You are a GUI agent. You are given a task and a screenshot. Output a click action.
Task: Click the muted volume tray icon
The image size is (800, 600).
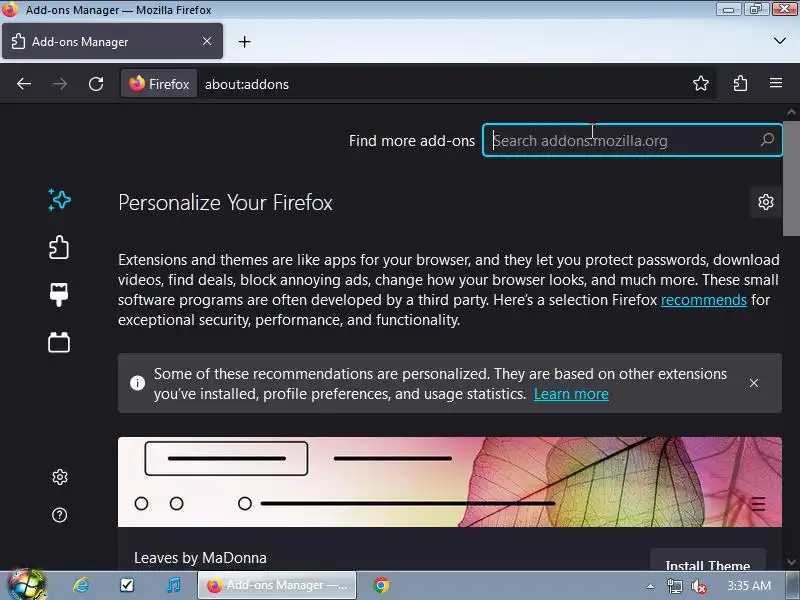pos(698,586)
